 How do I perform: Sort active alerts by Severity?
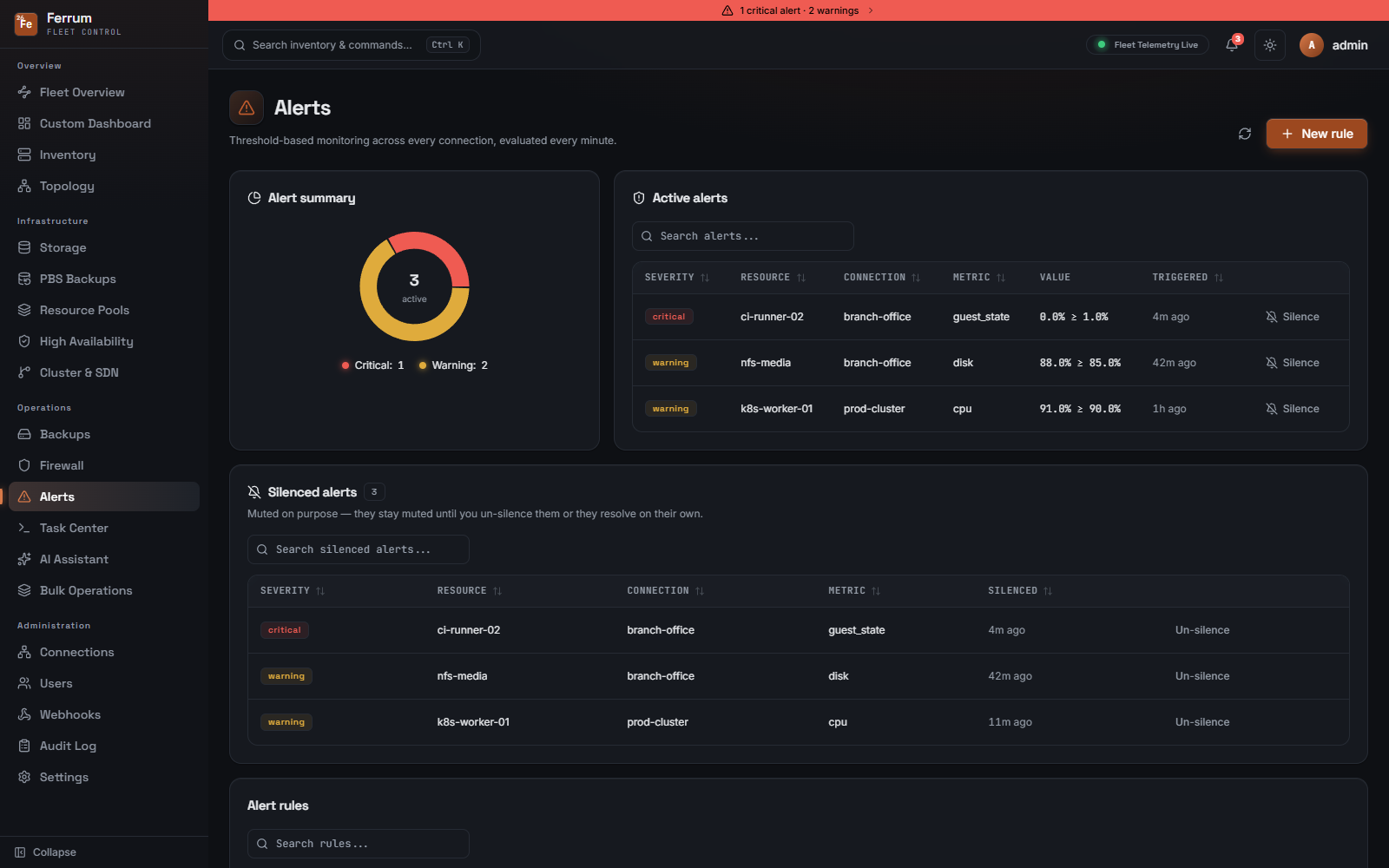[677, 278]
